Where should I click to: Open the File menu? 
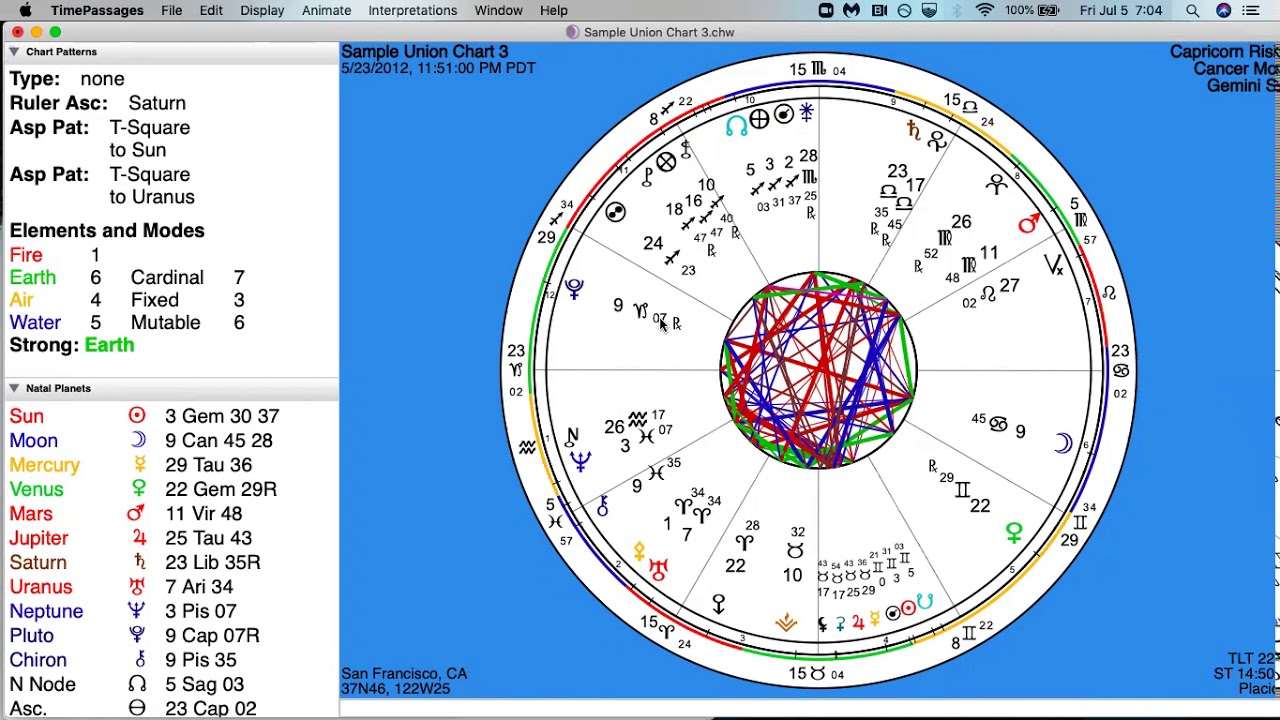pos(171,11)
